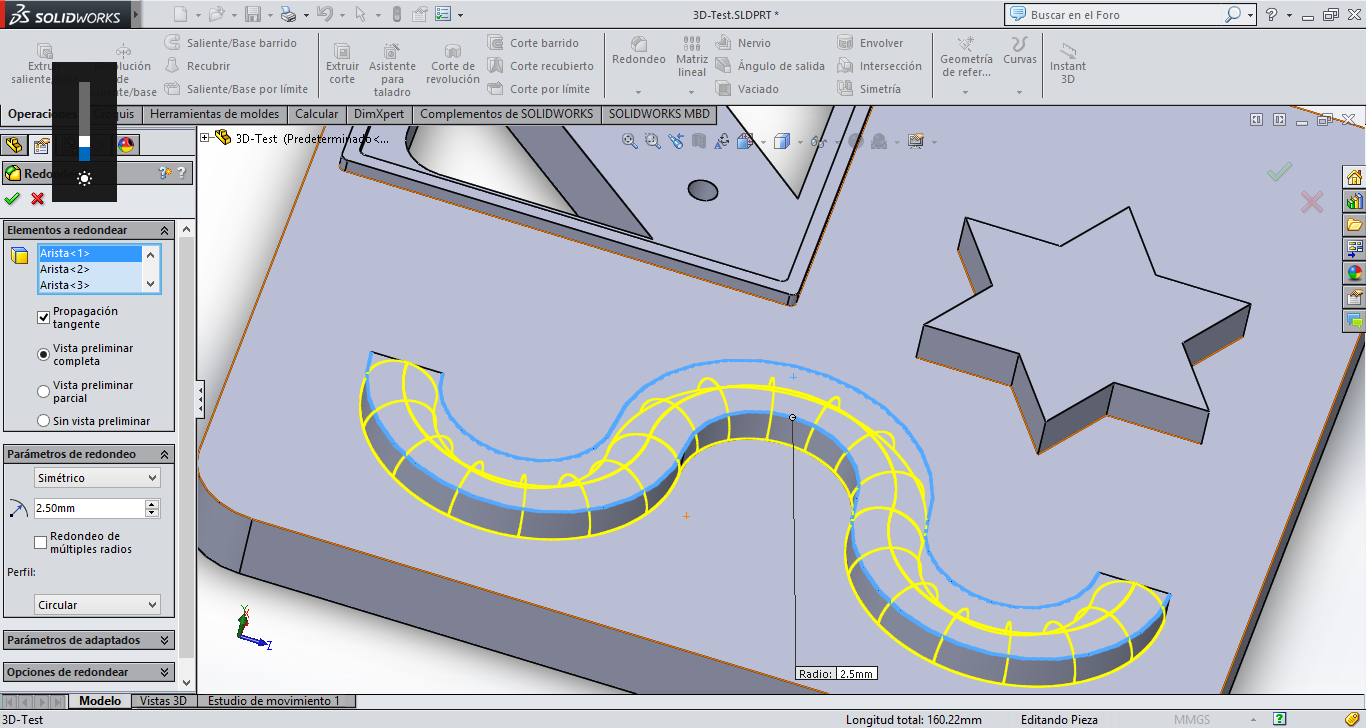Switch to the DimXpert tab

click(379, 114)
